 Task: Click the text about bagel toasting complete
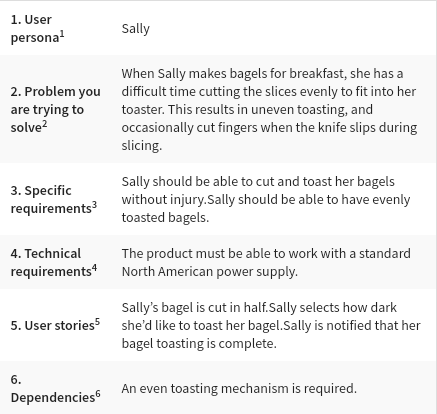click(271, 334)
